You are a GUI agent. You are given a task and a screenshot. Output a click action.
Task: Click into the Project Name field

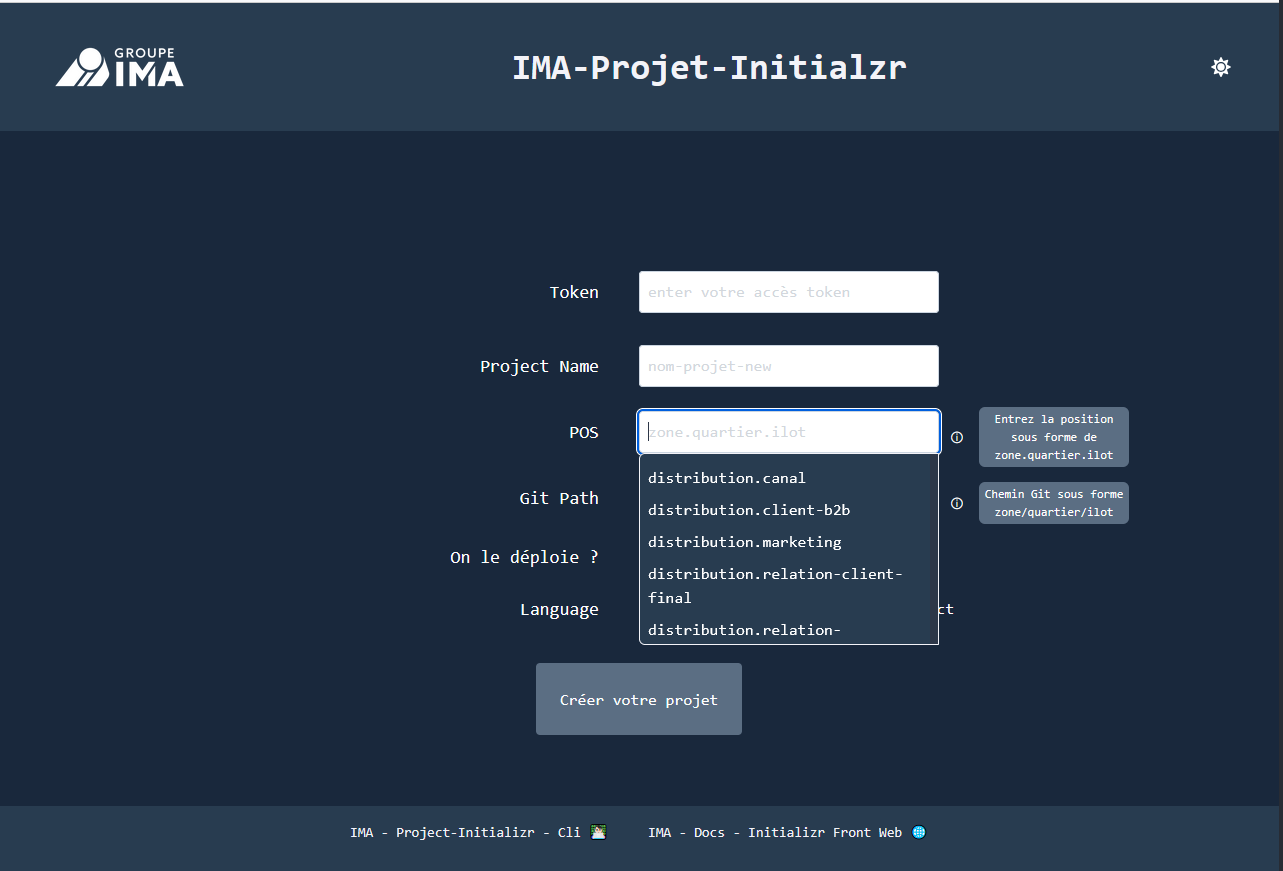788,366
